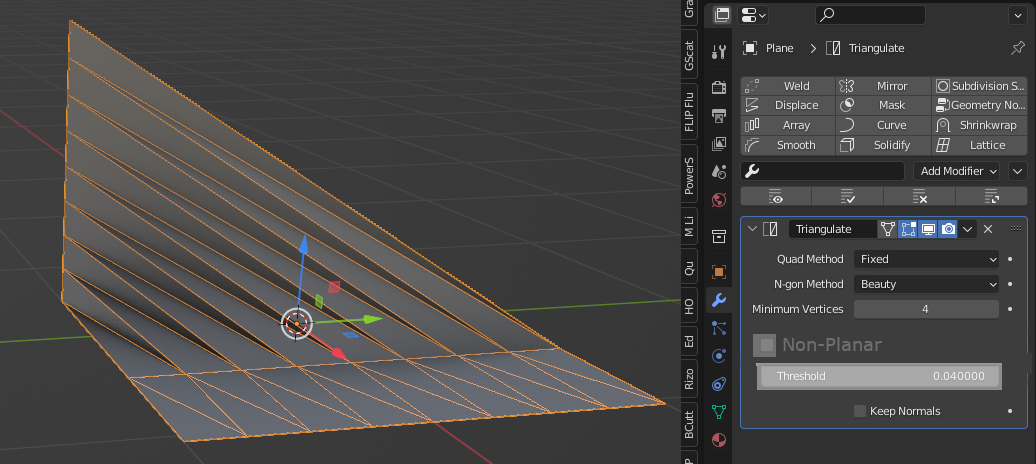
Task: Open the Object properties tab
Action: 719,272
